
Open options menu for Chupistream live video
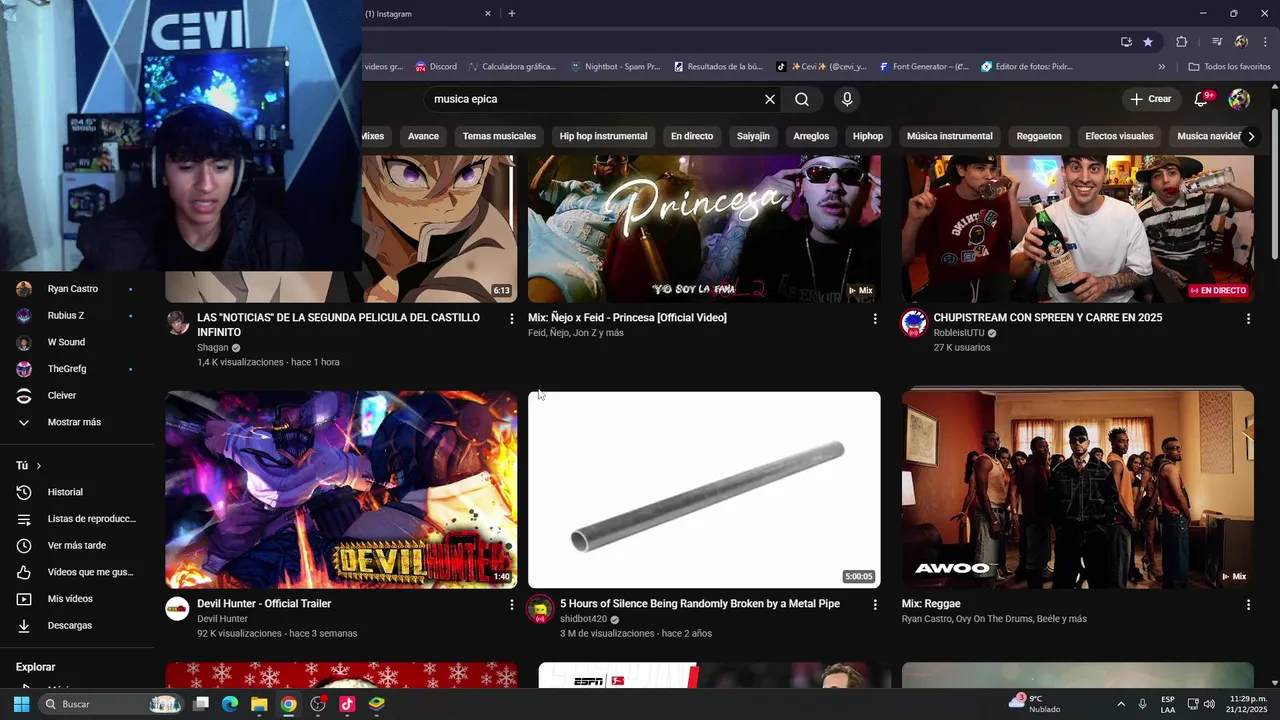(x=1248, y=319)
